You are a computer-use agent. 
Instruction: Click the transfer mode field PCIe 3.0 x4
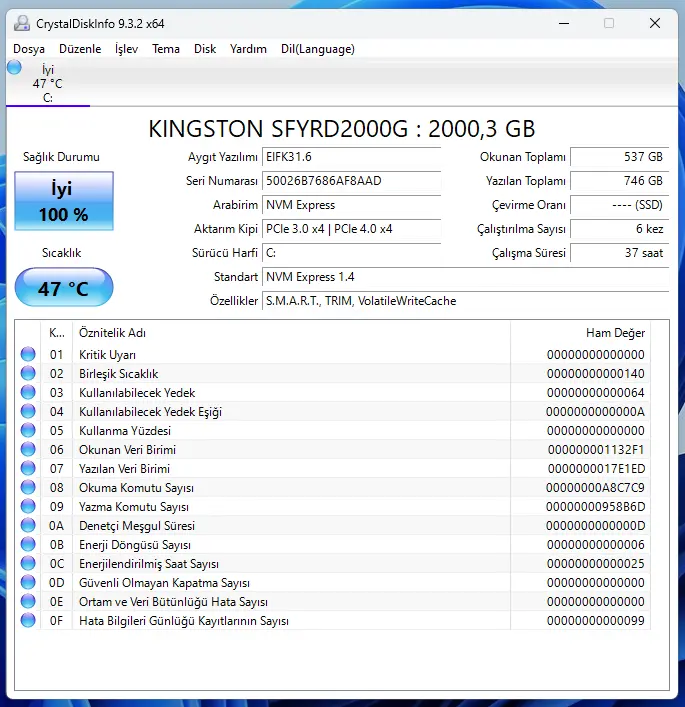pos(351,229)
